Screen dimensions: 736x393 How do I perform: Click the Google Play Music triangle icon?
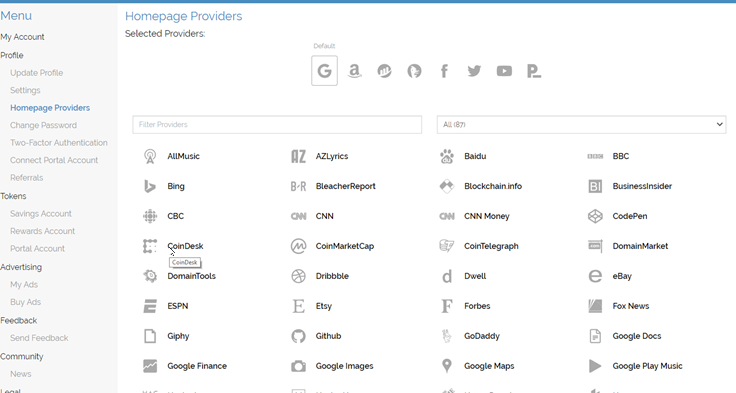click(x=595, y=366)
